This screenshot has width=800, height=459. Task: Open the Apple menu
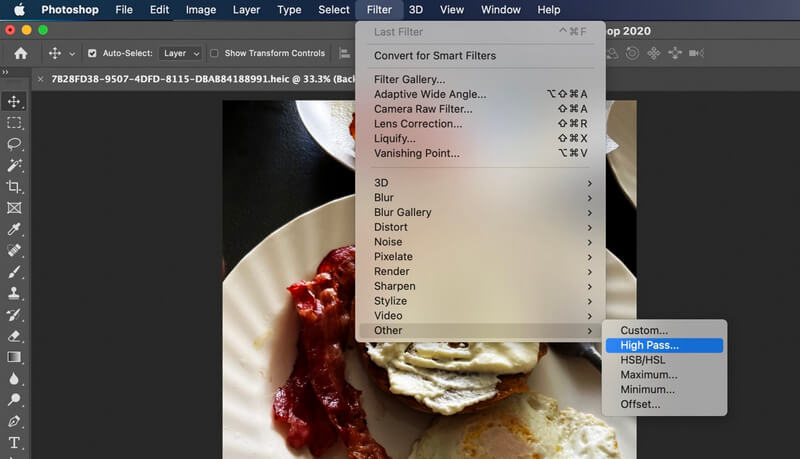[x=19, y=10]
